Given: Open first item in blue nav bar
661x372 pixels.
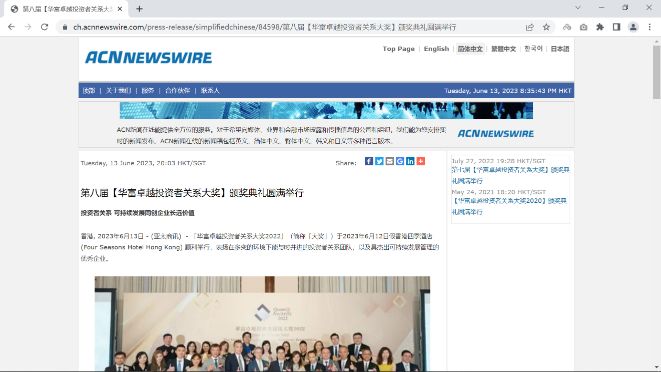Looking at the screenshot, I should [89, 91].
